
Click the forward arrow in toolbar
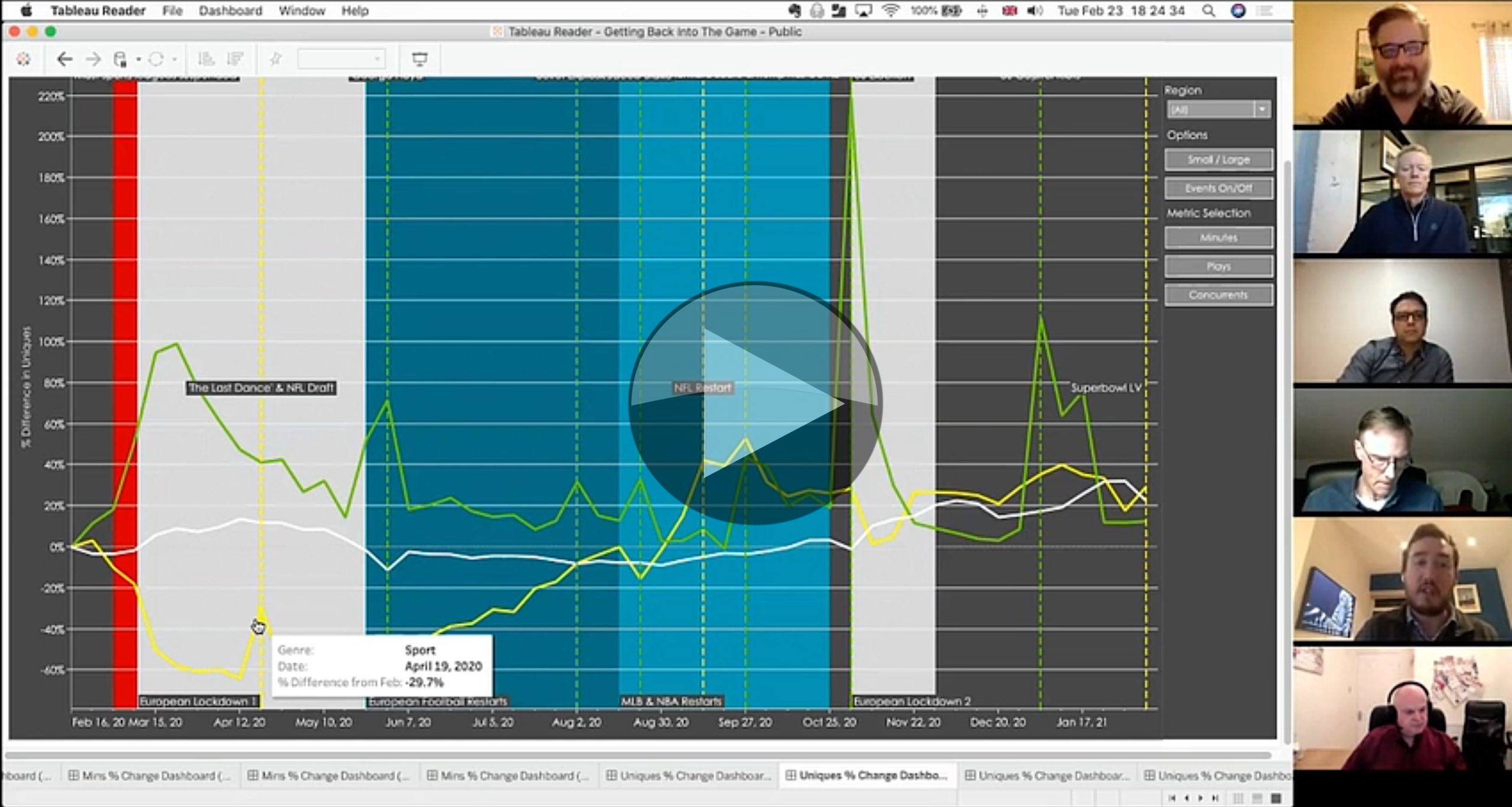pyautogui.click(x=93, y=59)
